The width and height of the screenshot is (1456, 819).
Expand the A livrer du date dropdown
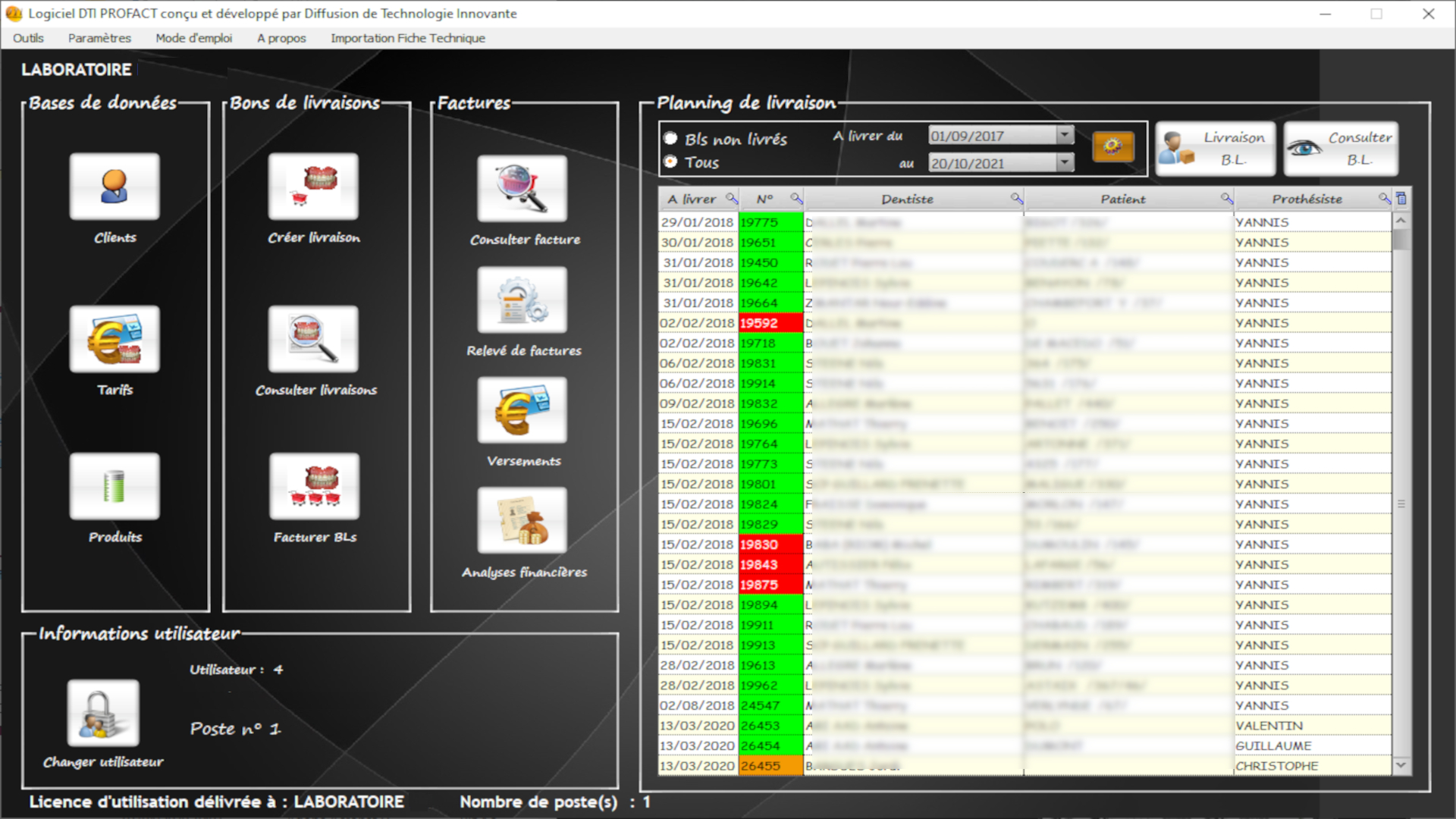[x=1065, y=135]
